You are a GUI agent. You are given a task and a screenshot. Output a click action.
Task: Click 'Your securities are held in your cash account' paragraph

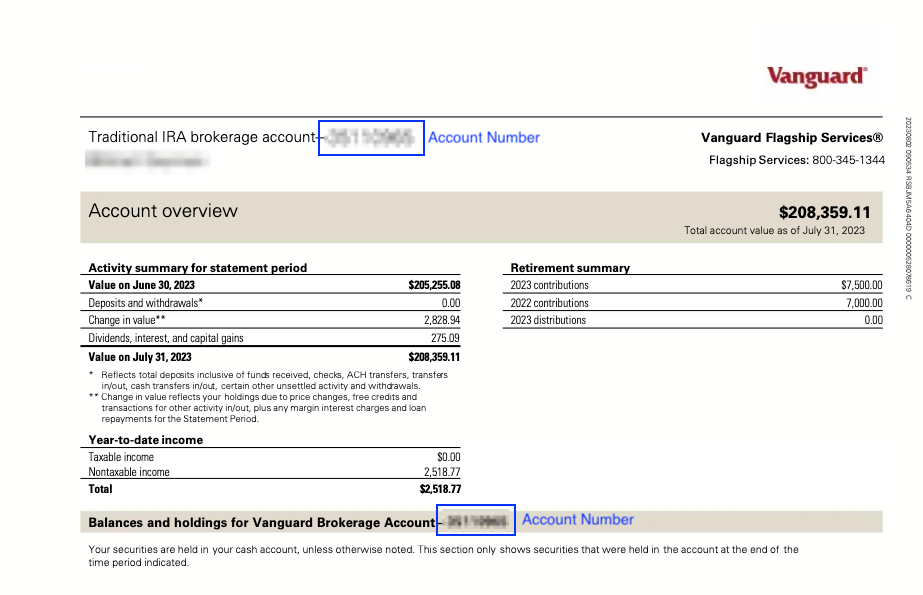(443, 556)
